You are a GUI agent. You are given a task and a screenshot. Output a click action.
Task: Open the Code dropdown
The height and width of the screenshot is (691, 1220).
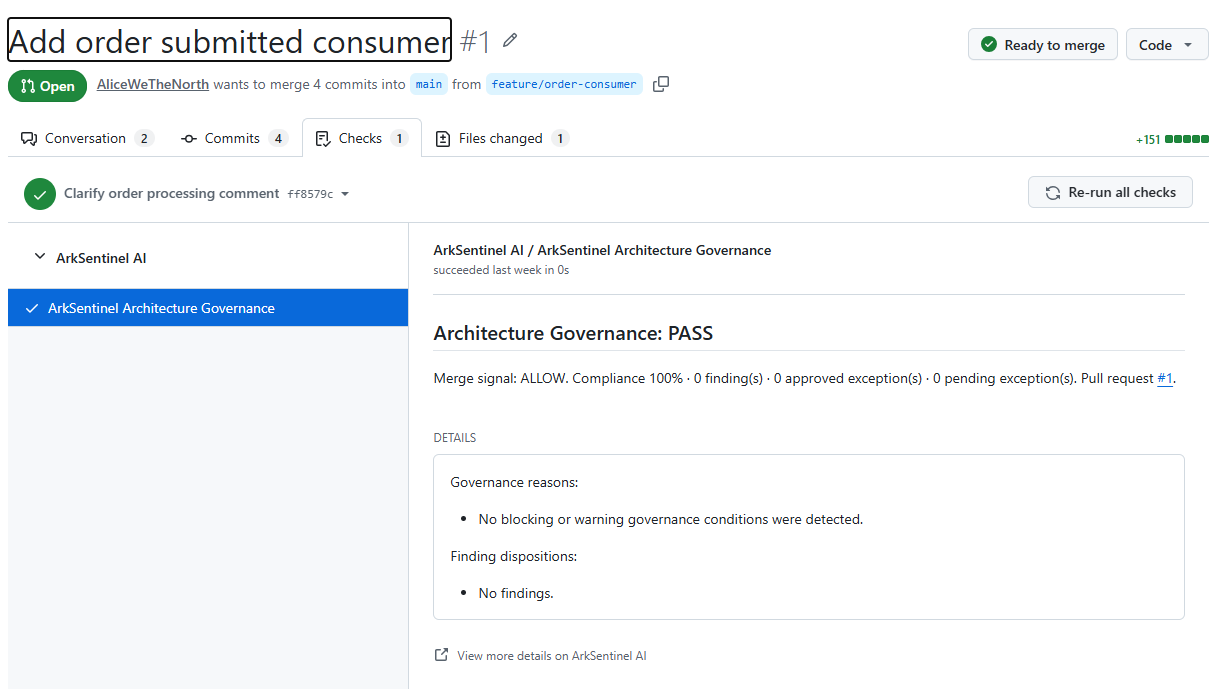[x=1167, y=45]
